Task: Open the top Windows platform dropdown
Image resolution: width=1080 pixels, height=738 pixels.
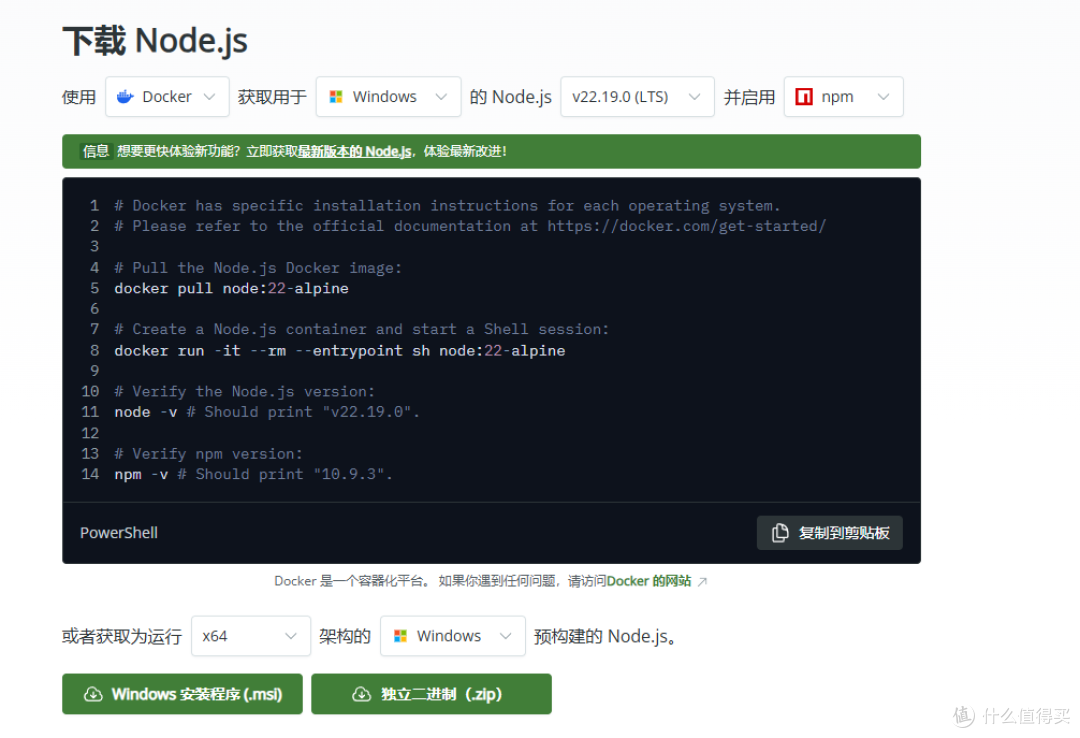Action: point(388,96)
